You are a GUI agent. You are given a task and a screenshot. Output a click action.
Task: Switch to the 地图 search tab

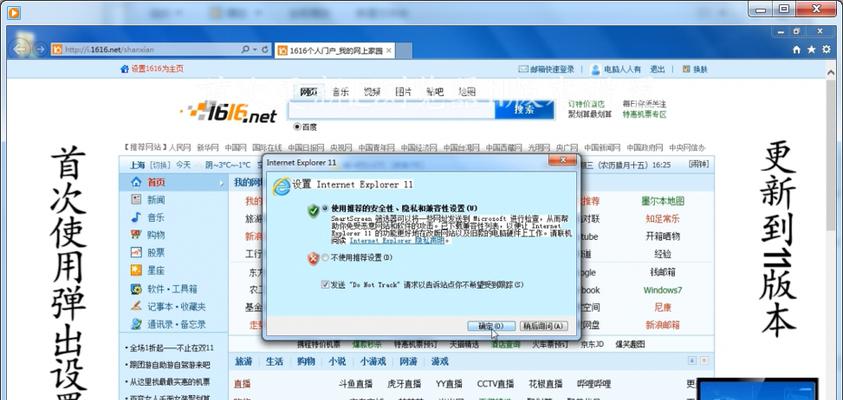(x=467, y=92)
